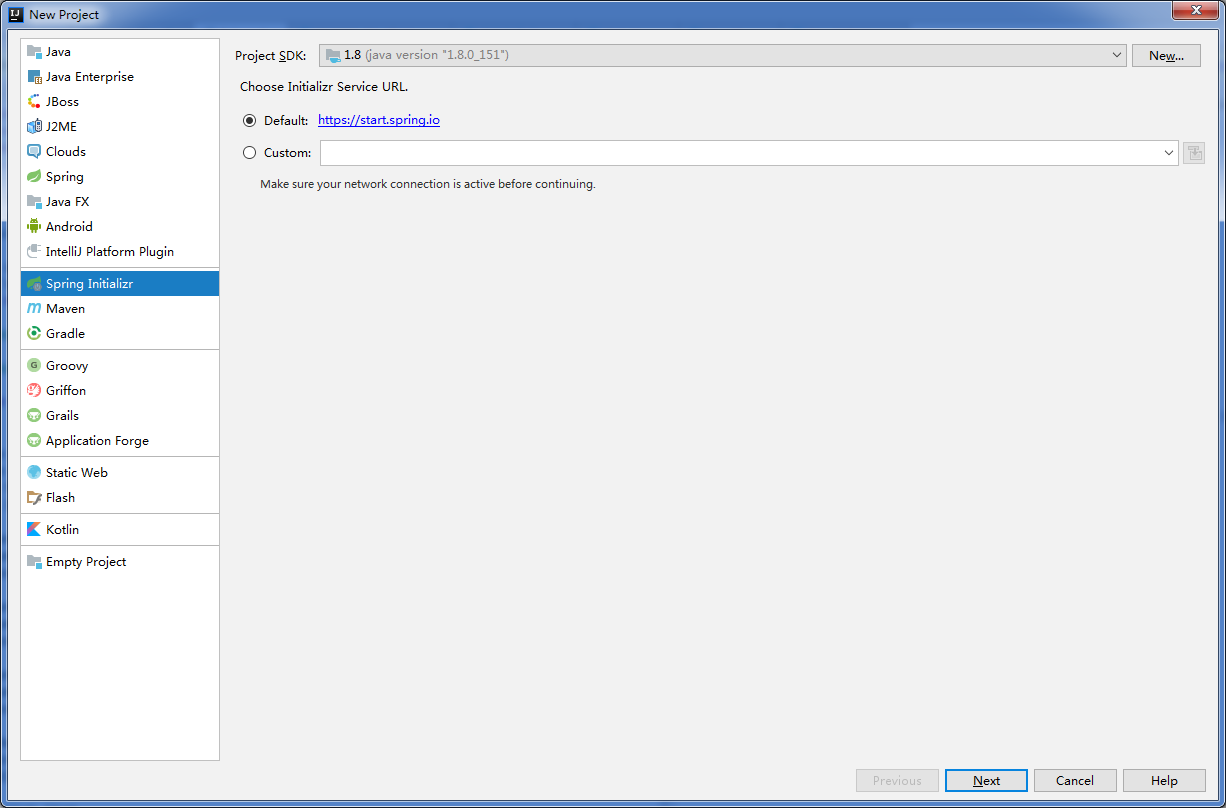Viewport: 1226px width, 808px height.
Task: Click the Spring leaf icon
Action: (34, 177)
